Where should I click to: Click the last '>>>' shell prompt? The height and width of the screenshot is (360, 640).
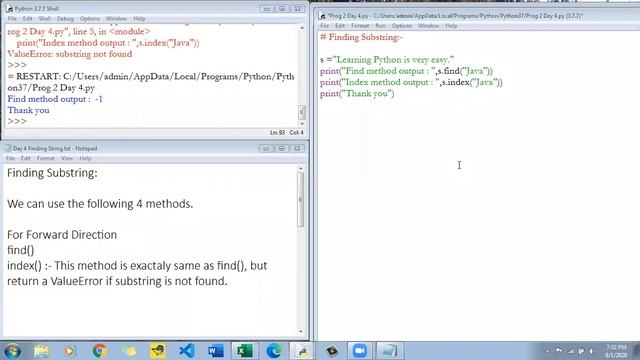tap(17, 122)
